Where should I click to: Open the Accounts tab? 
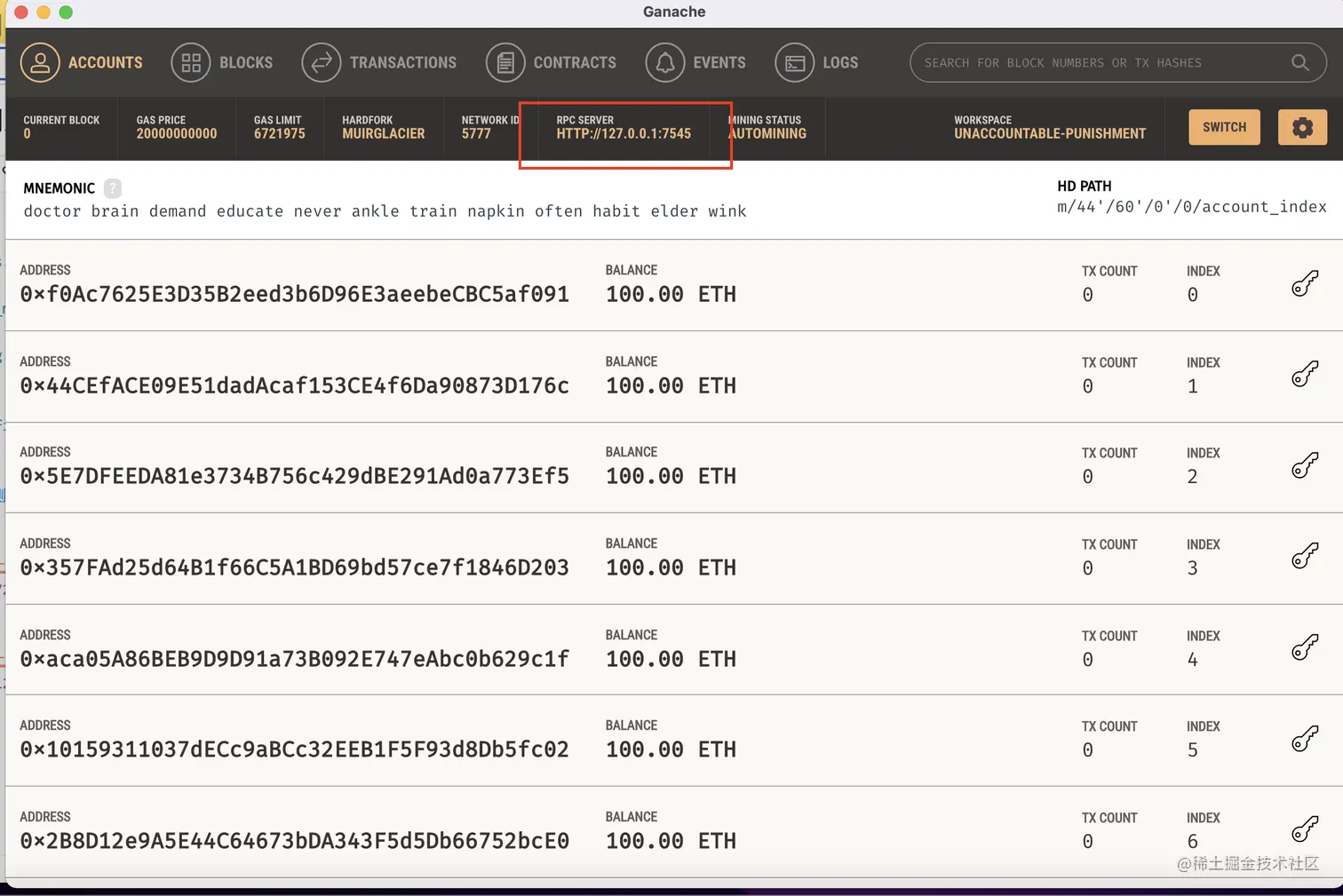pyautogui.click(x=82, y=63)
